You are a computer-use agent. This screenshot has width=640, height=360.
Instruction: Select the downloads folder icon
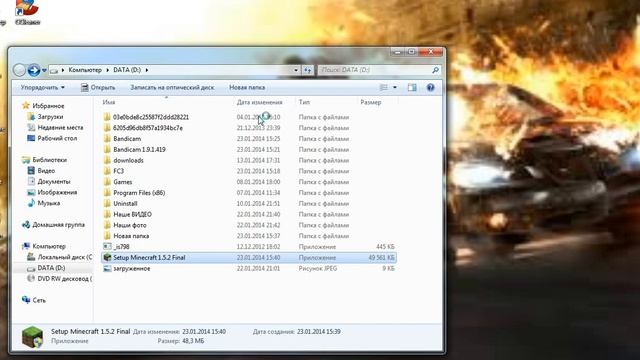(107, 160)
